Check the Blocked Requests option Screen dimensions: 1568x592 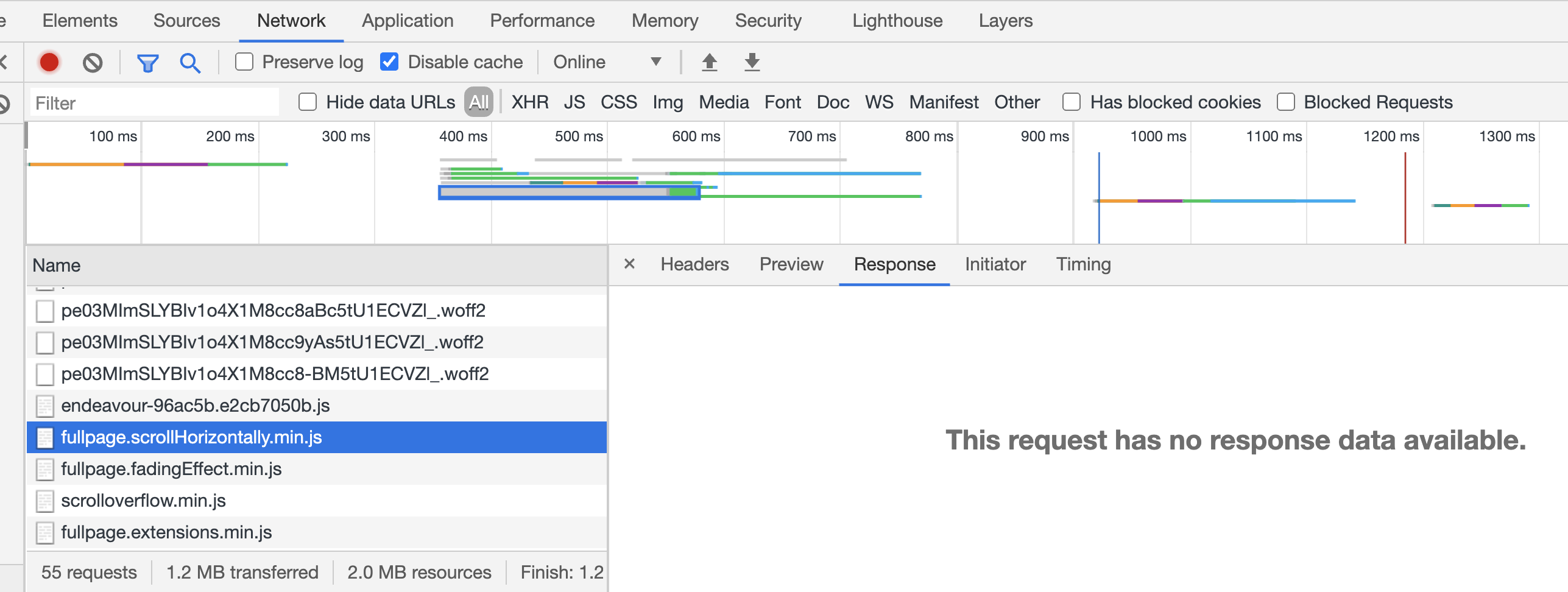pos(1287,102)
